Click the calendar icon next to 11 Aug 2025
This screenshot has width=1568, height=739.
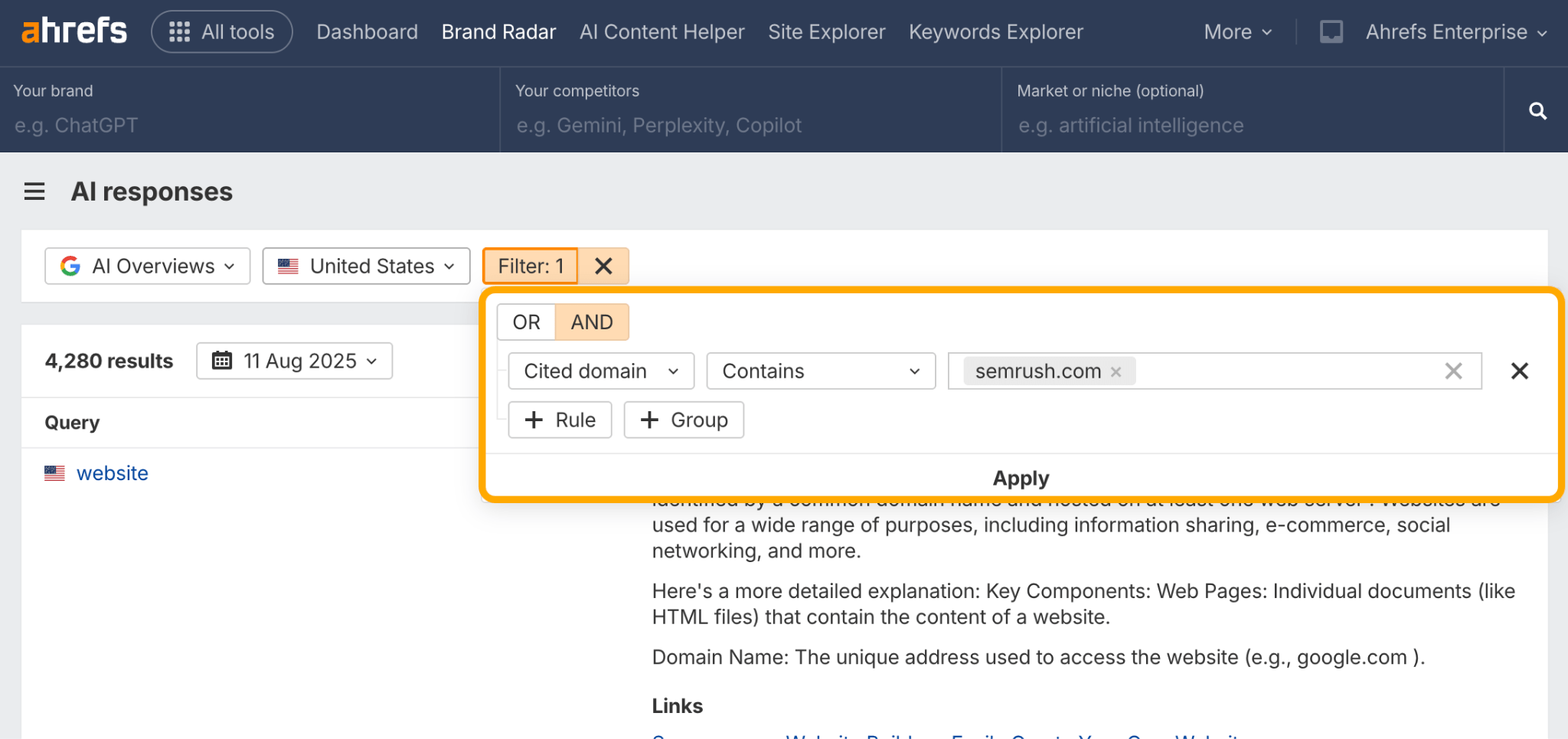(222, 360)
